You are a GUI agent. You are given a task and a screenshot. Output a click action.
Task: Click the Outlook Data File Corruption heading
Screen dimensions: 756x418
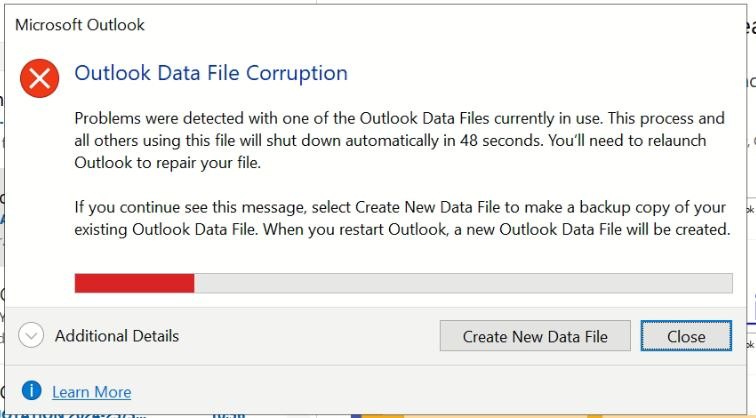tap(211, 73)
